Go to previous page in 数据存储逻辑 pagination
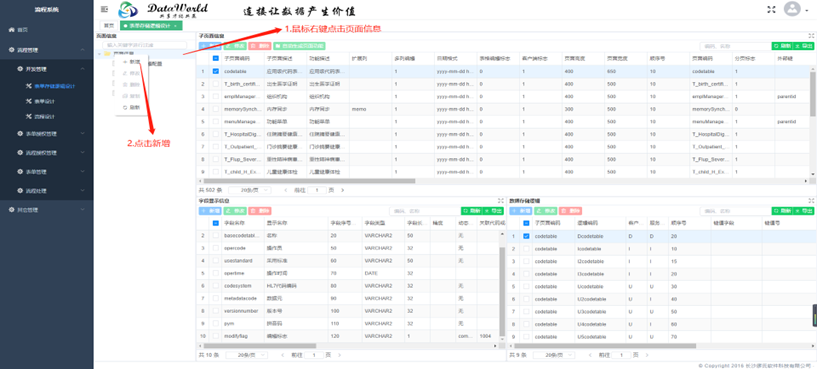The width and height of the screenshot is (817, 369). [x=590, y=354]
